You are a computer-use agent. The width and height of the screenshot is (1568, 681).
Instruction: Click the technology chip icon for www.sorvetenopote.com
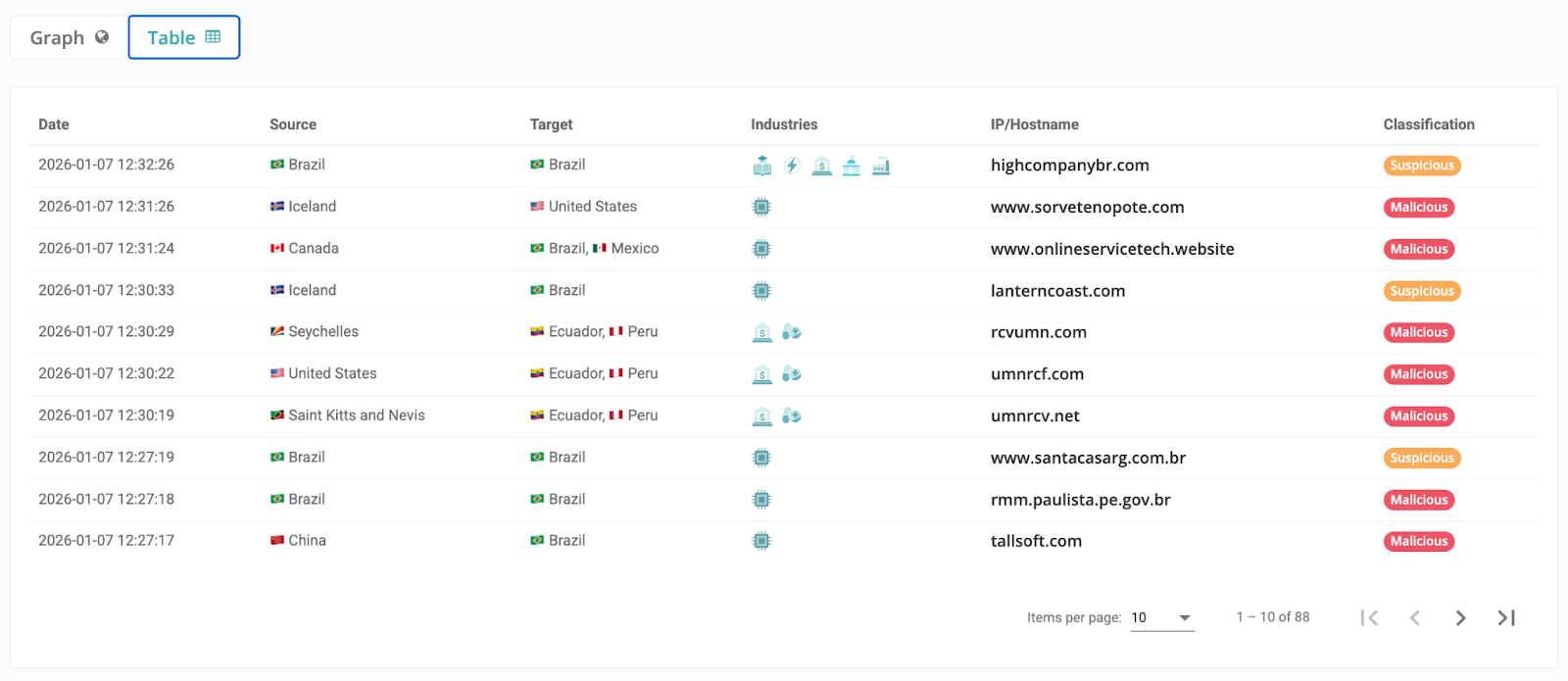point(761,207)
